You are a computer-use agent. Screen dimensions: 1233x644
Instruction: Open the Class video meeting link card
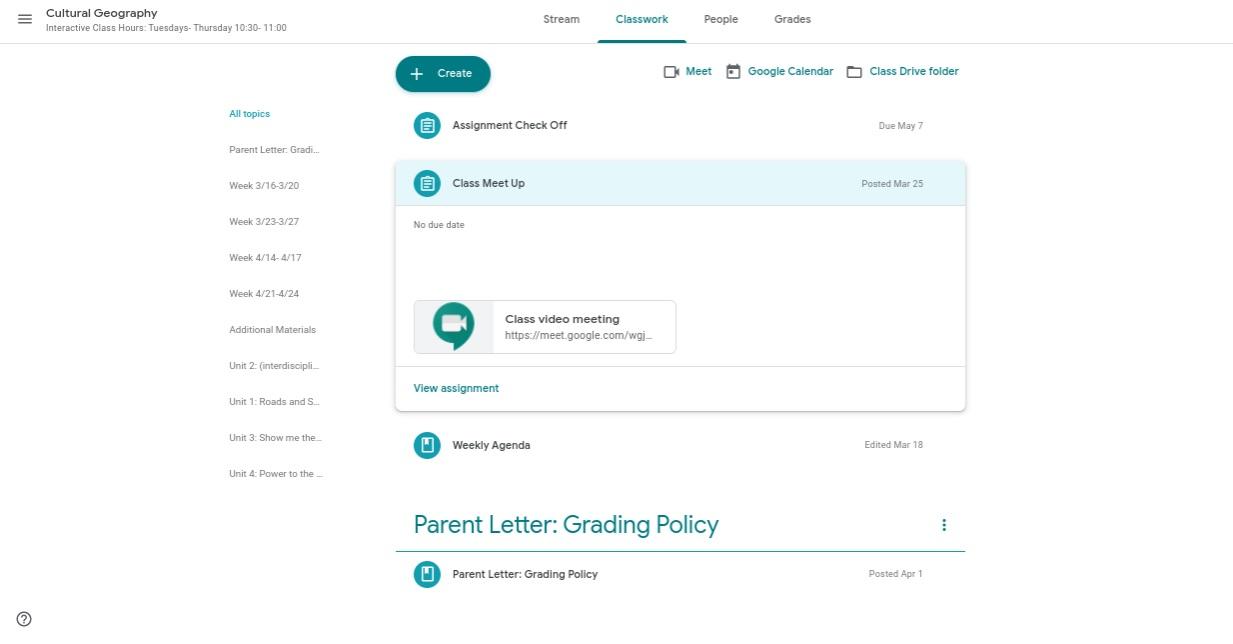click(578, 327)
